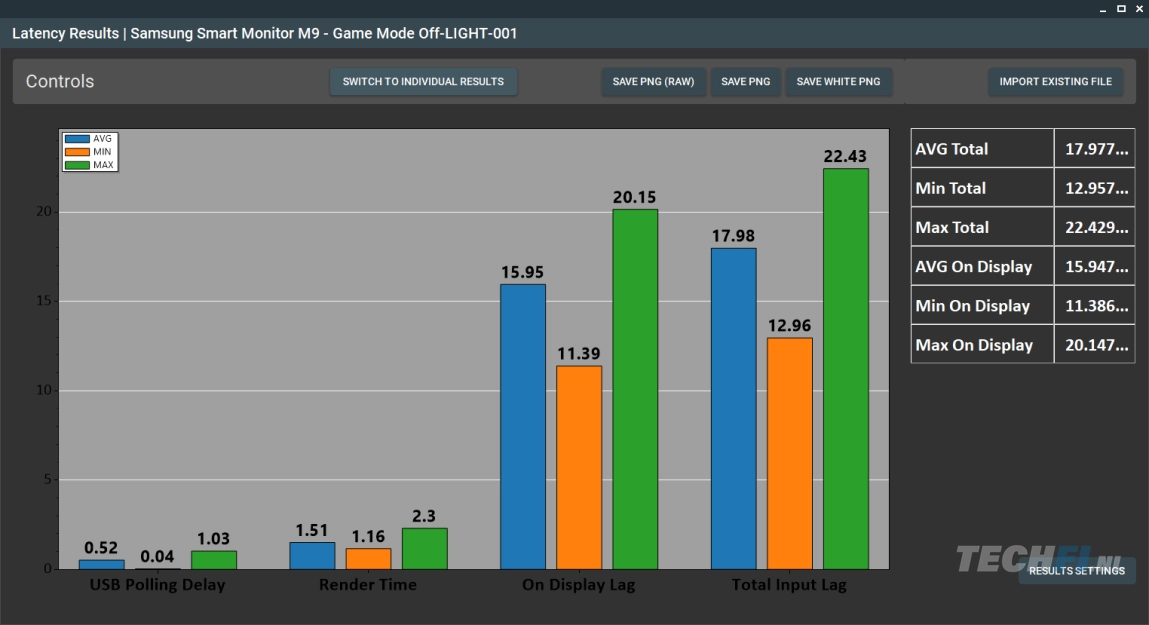Select the AVG Total value cell
Screen dimensions: 1149x625
(1095, 149)
